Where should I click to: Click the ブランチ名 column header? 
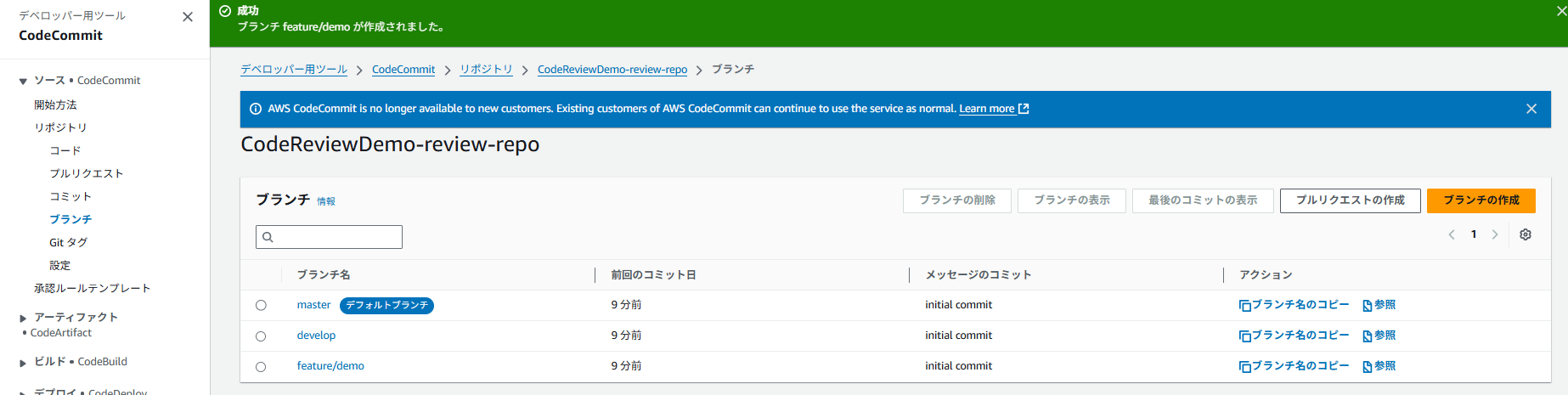[324, 275]
